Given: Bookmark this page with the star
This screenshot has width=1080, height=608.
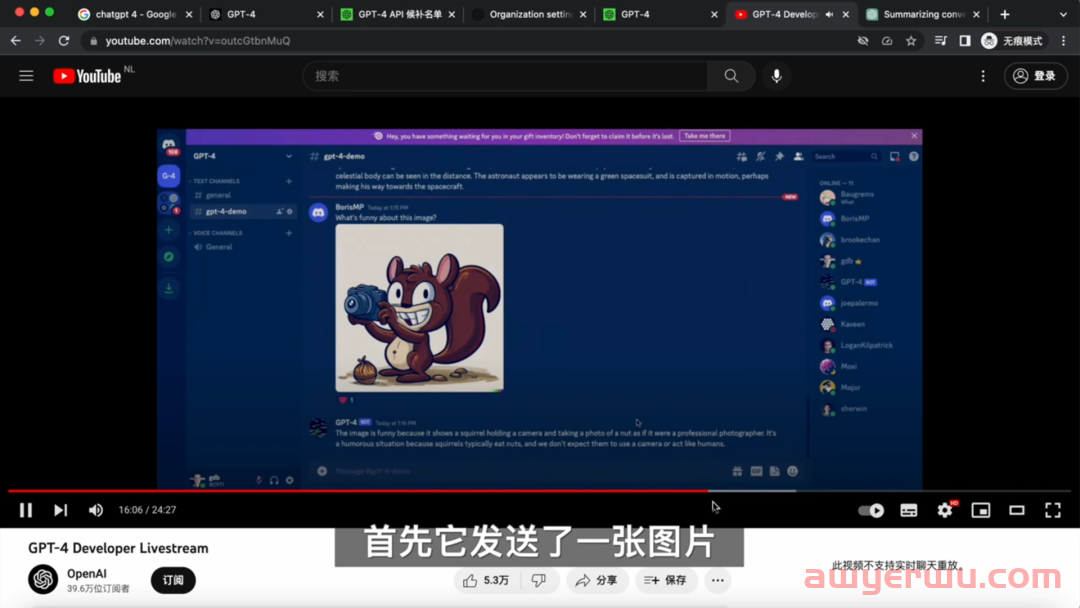Looking at the screenshot, I should tap(911, 41).
